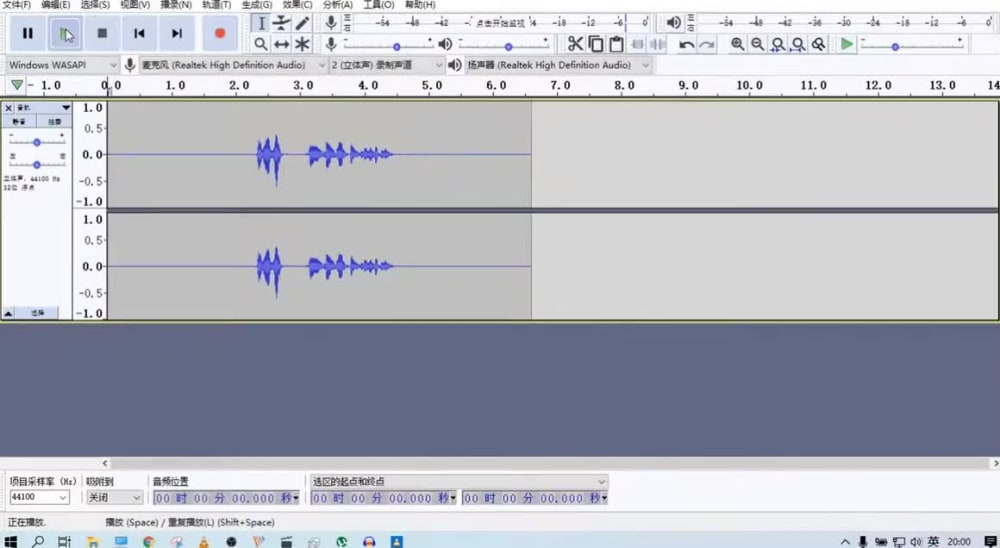Skip to start of the track

pos(139,33)
